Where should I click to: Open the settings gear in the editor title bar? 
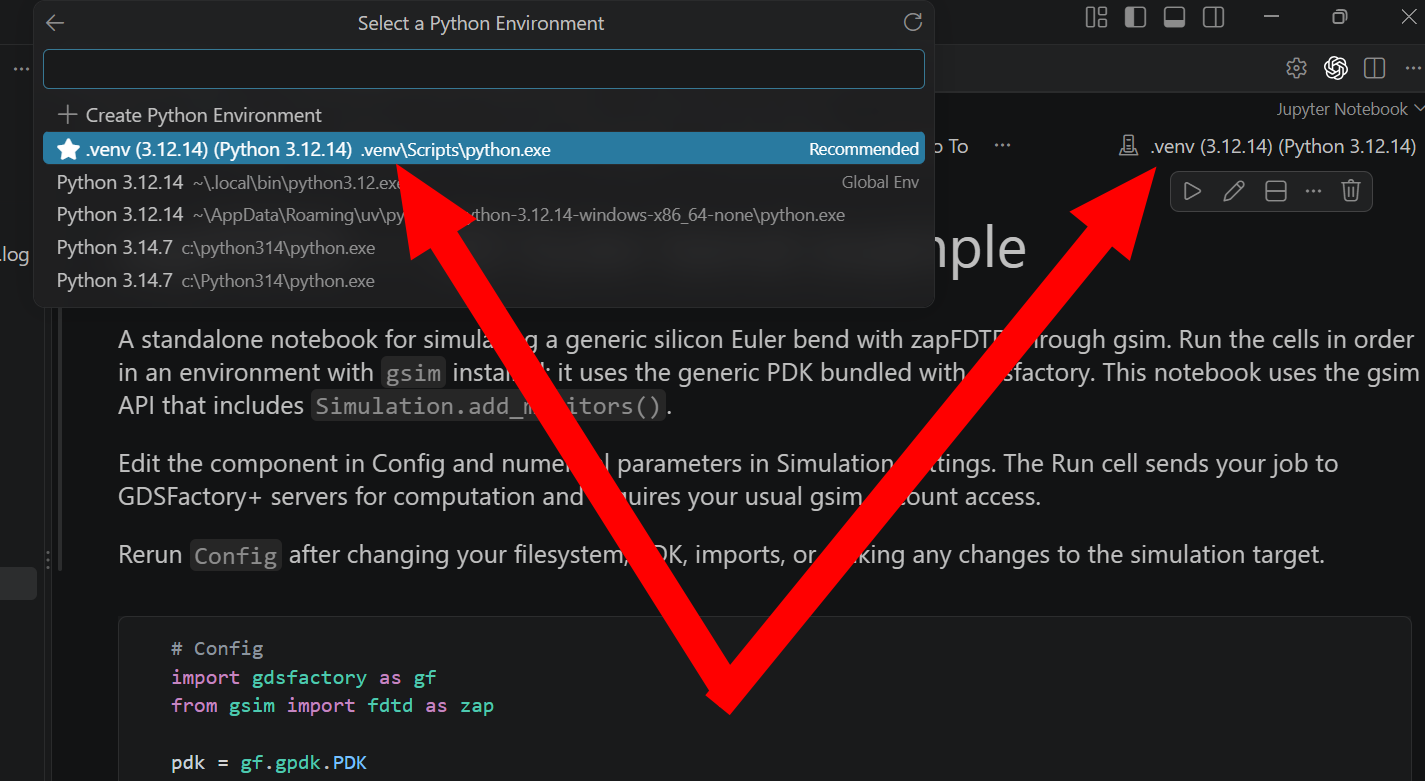1296,68
